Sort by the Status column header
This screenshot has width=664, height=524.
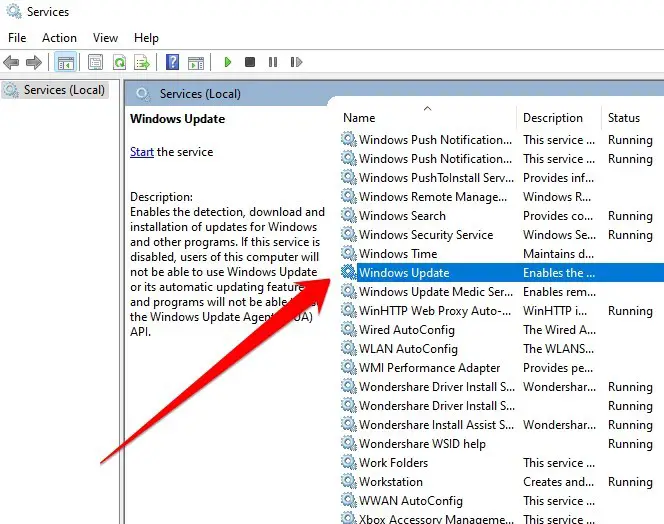coord(623,118)
